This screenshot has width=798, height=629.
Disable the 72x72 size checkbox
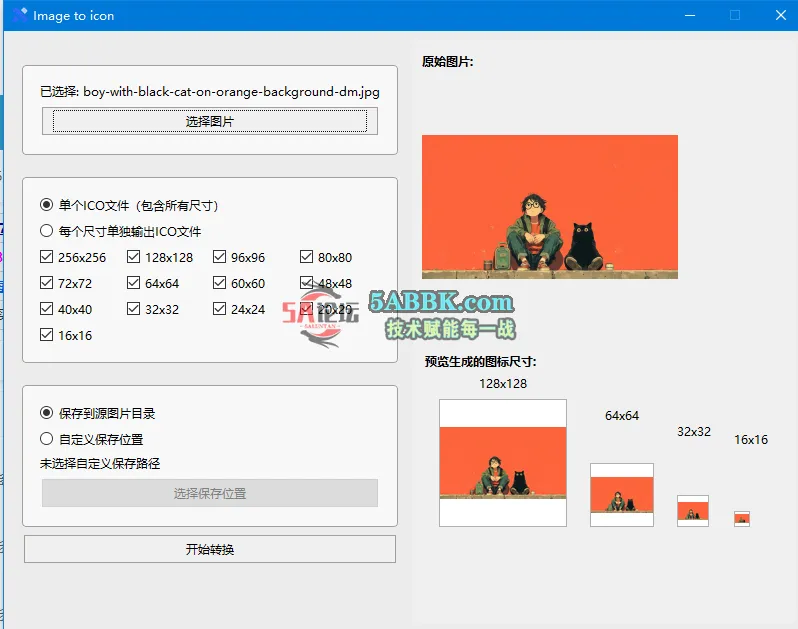[x=46, y=282]
